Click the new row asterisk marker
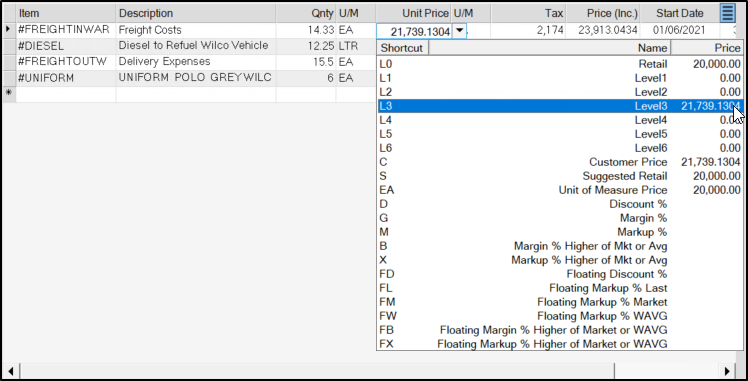The width and height of the screenshot is (748, 381). click(x=8, y=93)
